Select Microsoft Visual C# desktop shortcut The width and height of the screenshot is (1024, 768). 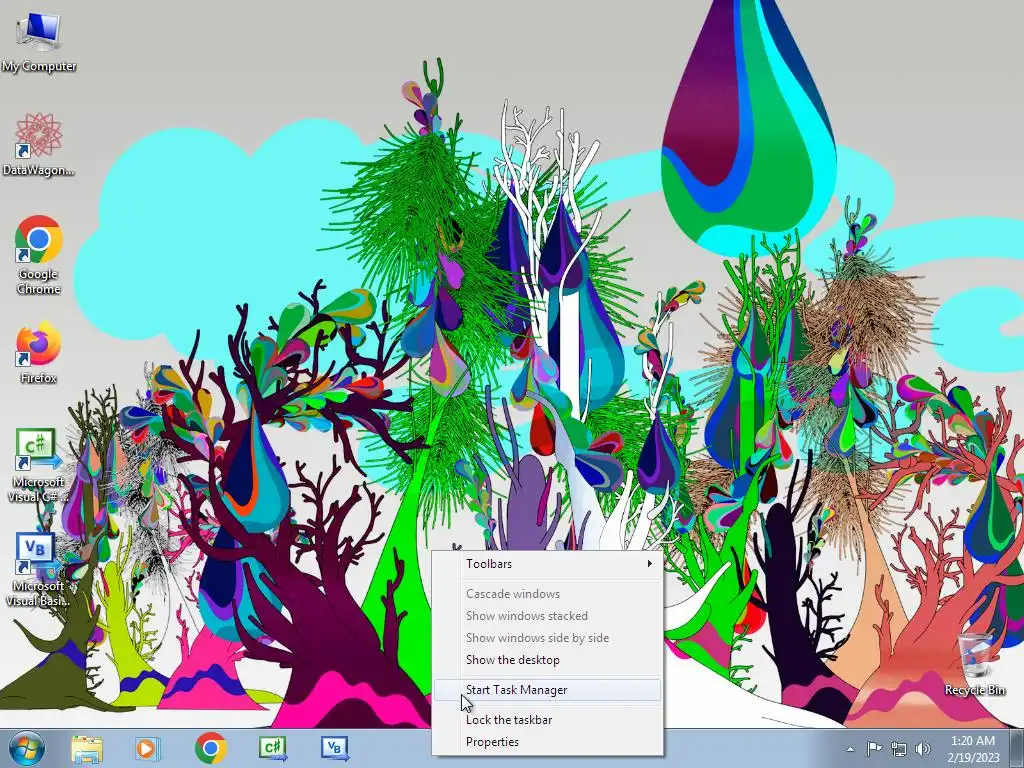point(39,465)
